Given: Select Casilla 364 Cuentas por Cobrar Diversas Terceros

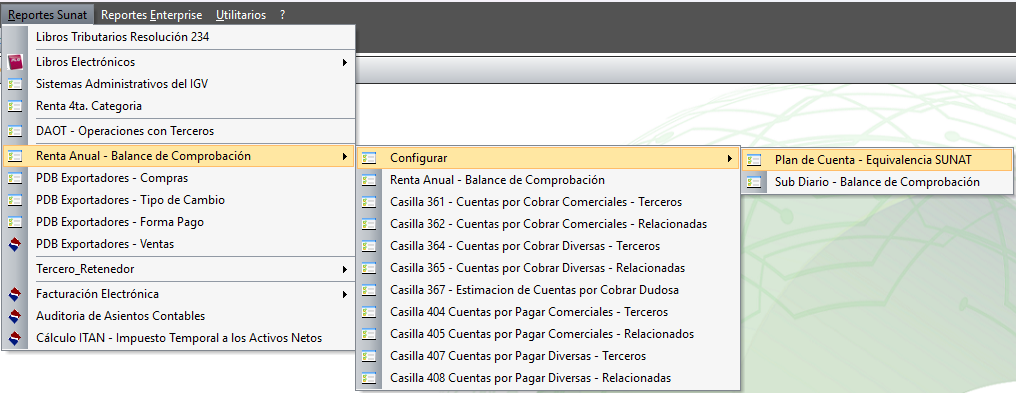Looking at the screenshot, I should pos(548,246).
